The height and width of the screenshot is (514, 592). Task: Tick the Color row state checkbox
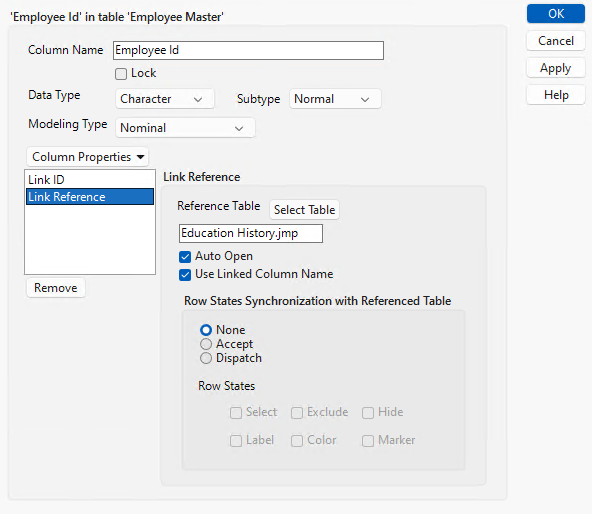pos(297,441)
